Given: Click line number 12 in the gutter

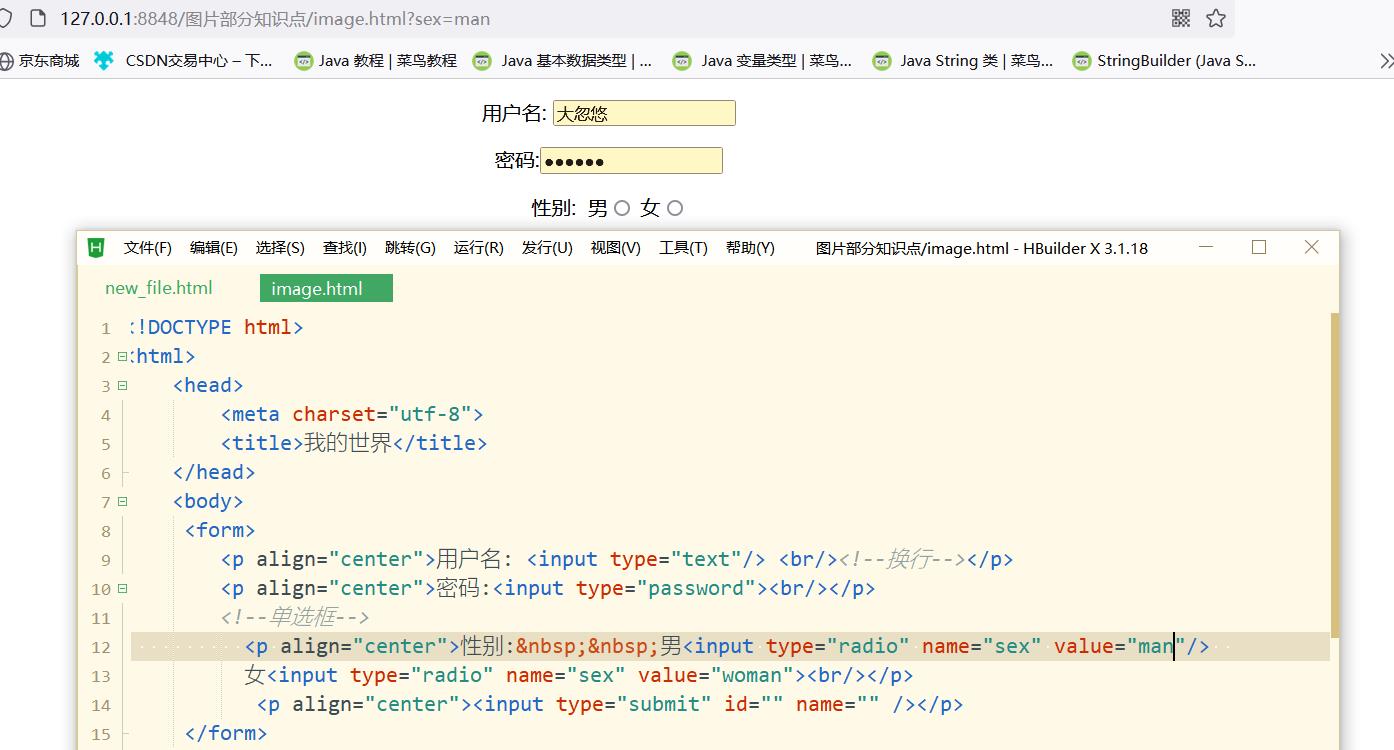Looking at the screenshot, I should [x=100, y=647].
